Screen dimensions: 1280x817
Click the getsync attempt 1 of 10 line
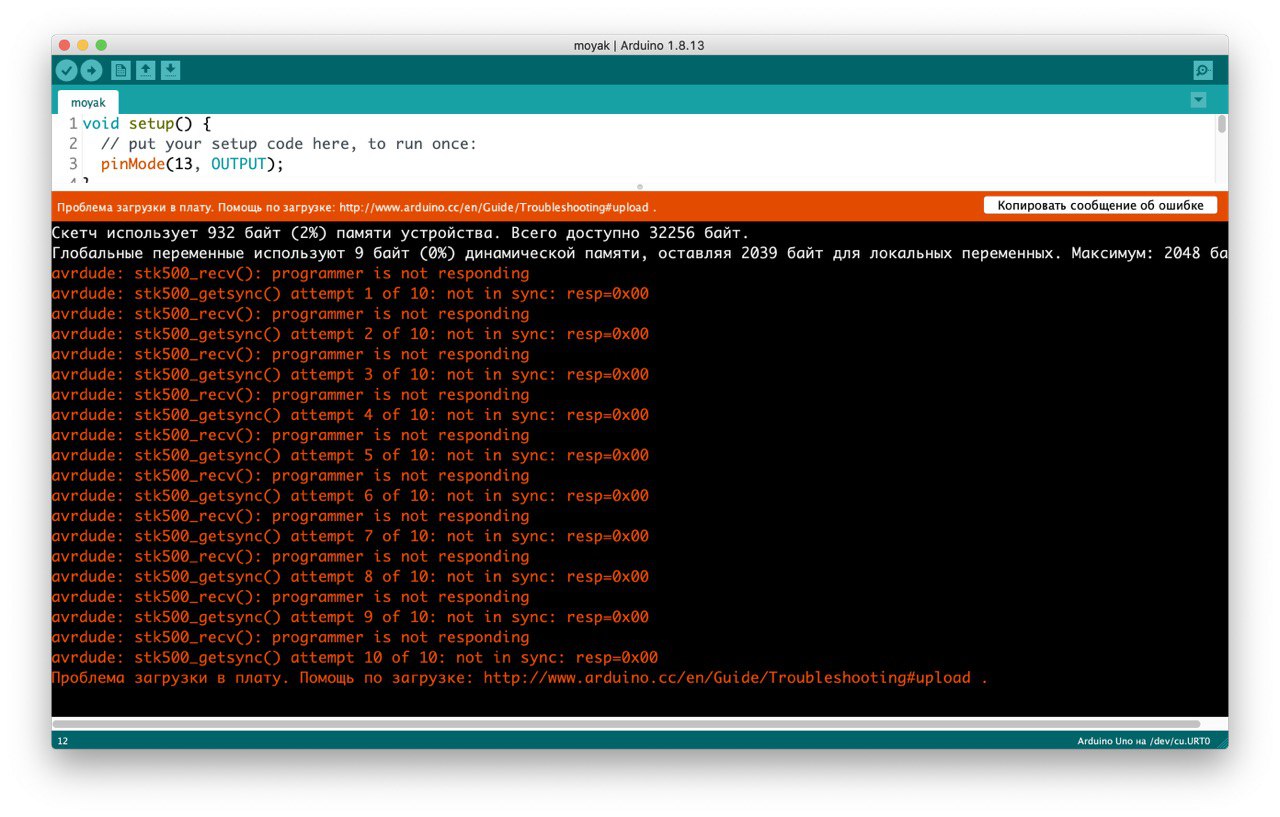coord(350,294)
